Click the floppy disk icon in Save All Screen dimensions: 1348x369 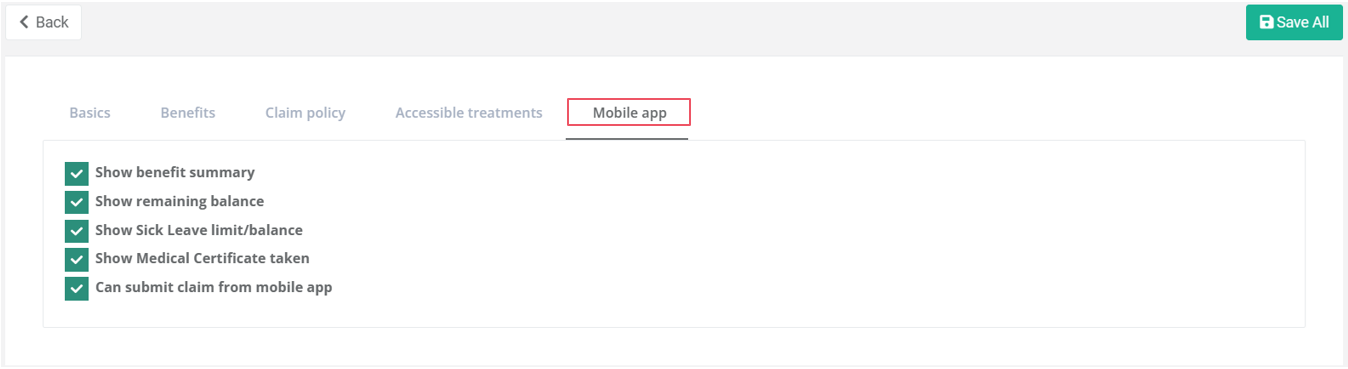(x=1266, y=22)
